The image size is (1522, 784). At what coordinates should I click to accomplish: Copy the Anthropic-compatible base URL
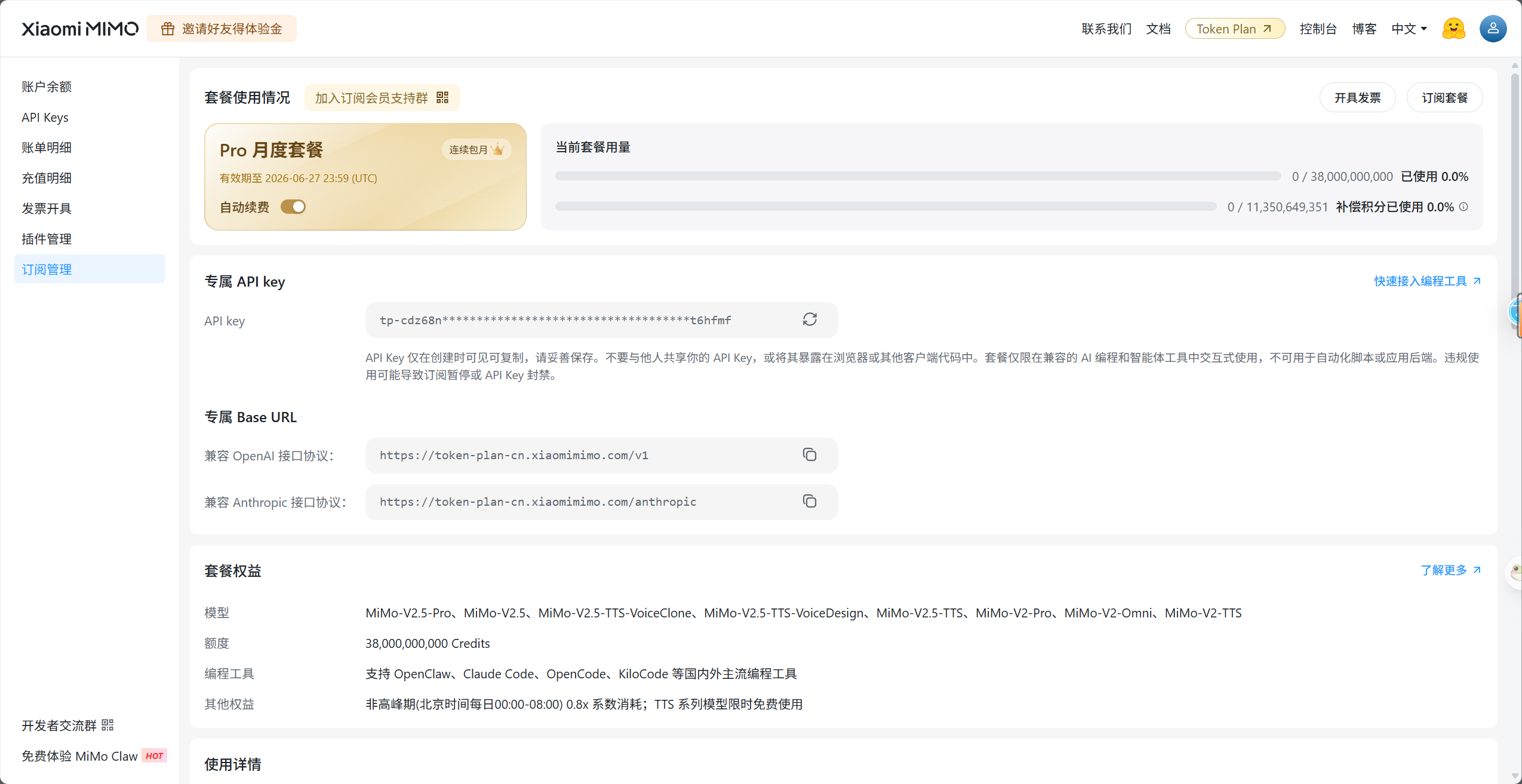810,502
